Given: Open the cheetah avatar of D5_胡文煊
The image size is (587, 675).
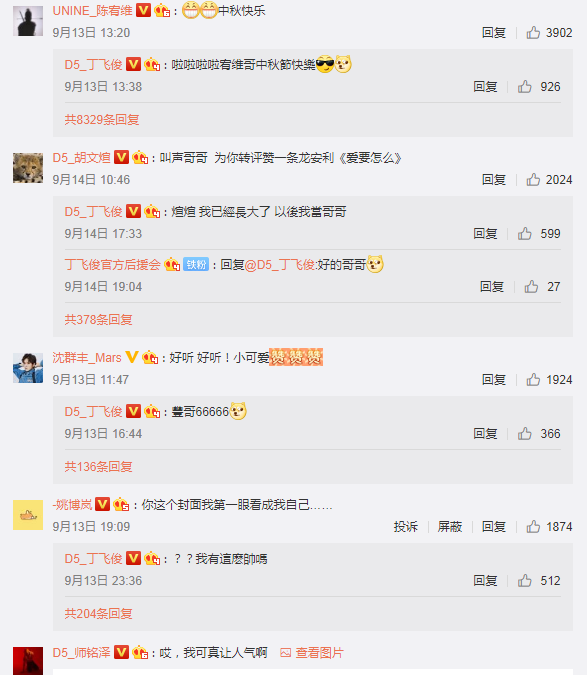Looking at the screenshot, I should click(28, 168).
